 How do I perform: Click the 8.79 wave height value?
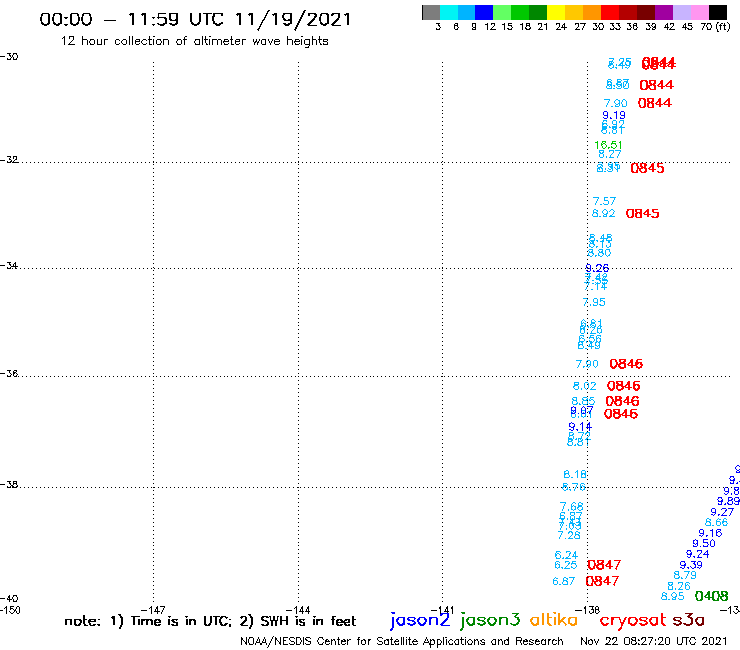tap(685, 575)
